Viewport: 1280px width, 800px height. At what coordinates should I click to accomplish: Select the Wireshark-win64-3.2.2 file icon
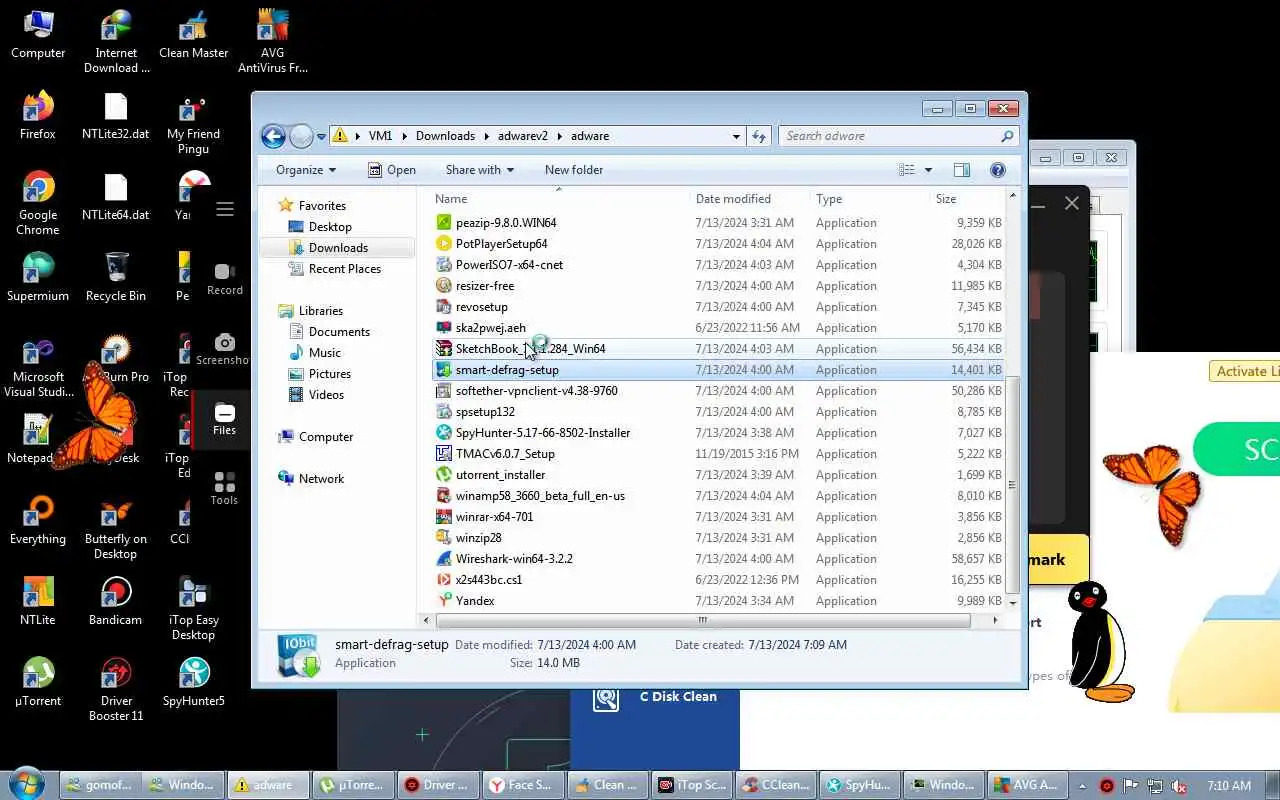[x=444, y=559]
